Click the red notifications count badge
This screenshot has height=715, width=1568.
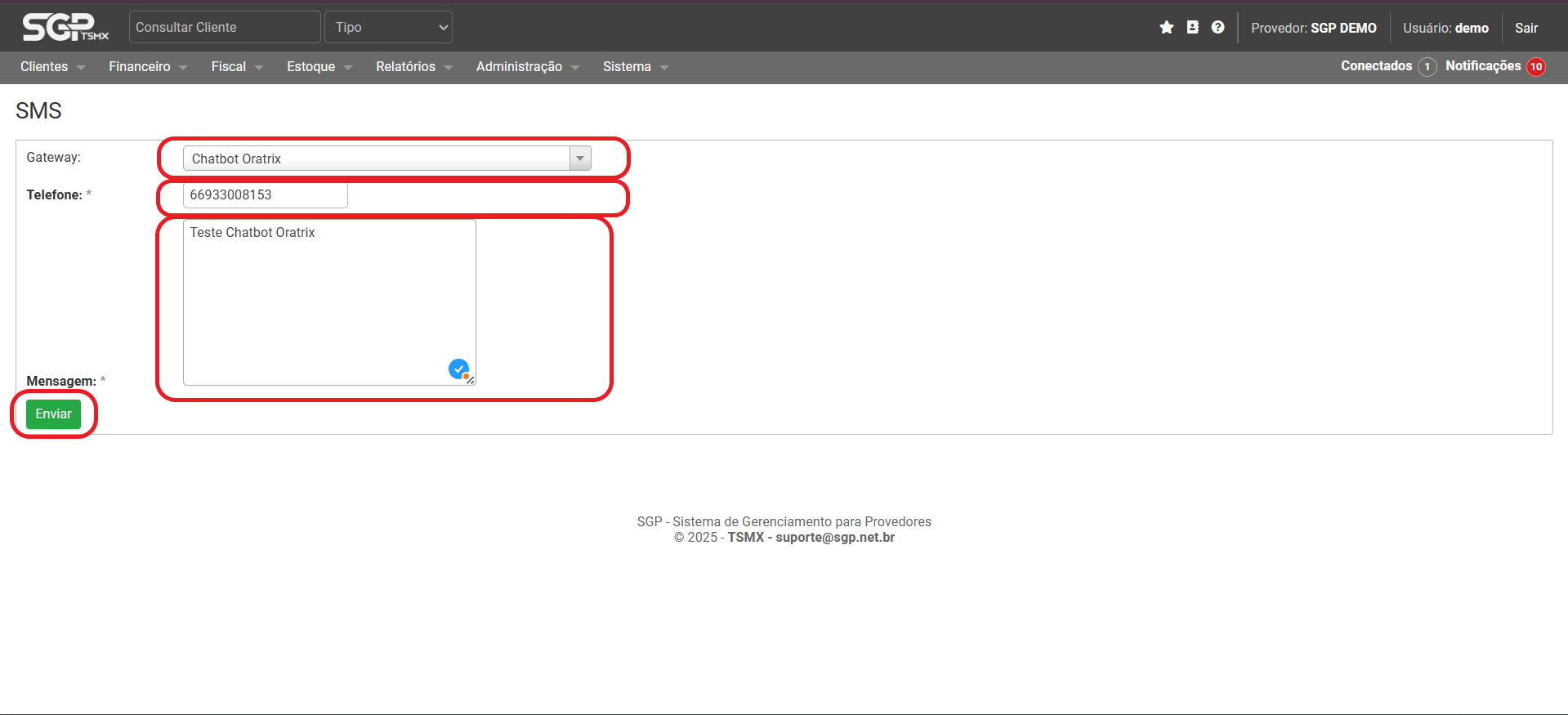(x=1536, y=67)
